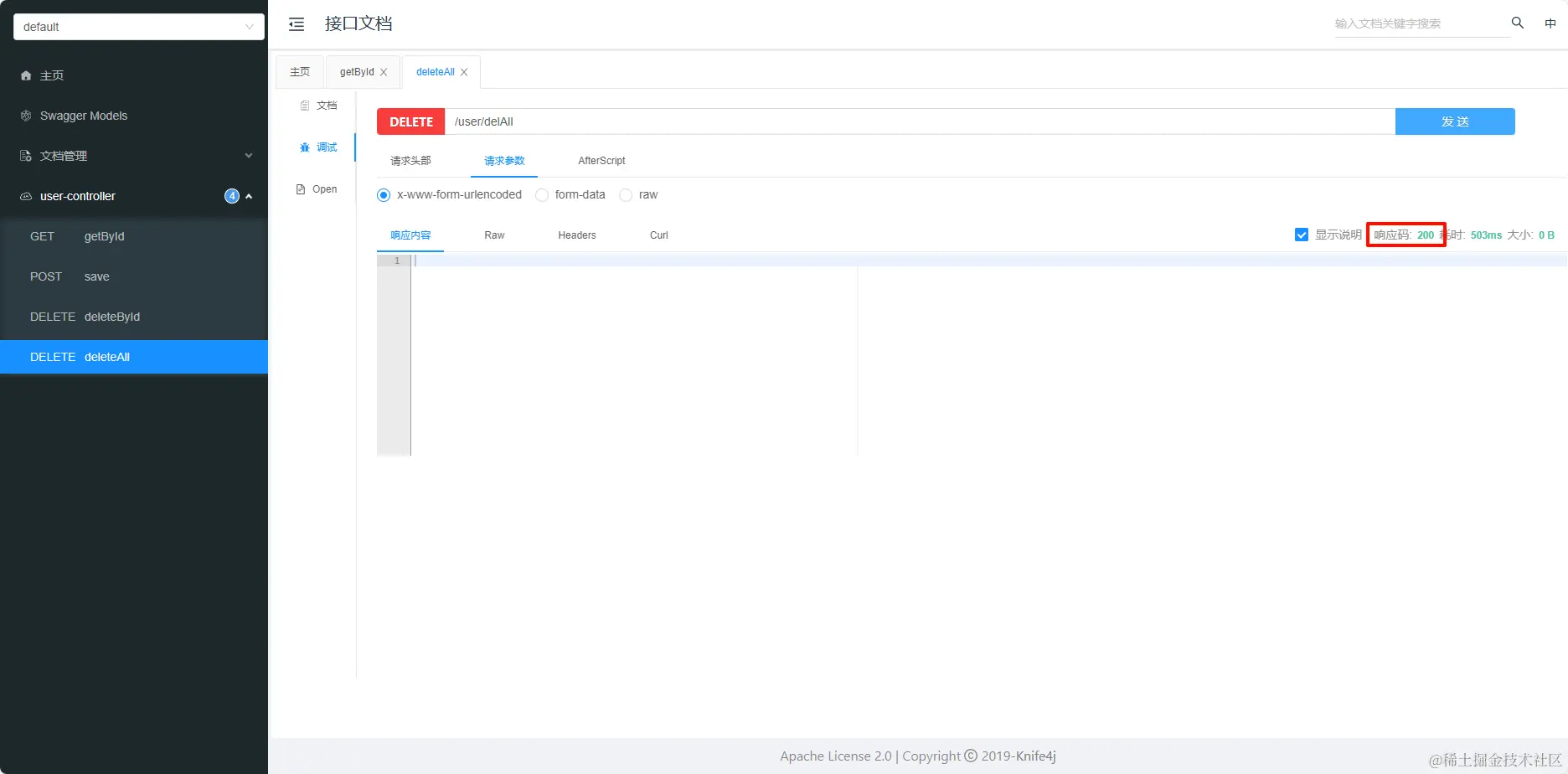
Task: Show the Raw response tab
Action: pyautogui.click(x=494, y=235)
